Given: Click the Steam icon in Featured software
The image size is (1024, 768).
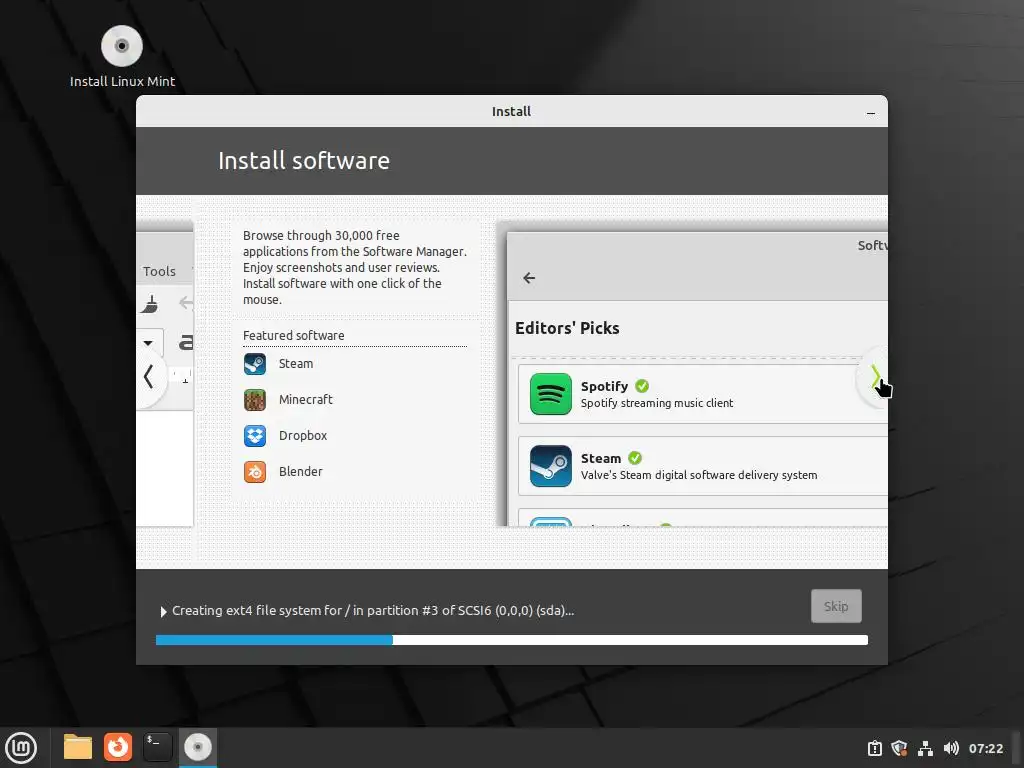Looking at the screenshot, I should (255, 364).
